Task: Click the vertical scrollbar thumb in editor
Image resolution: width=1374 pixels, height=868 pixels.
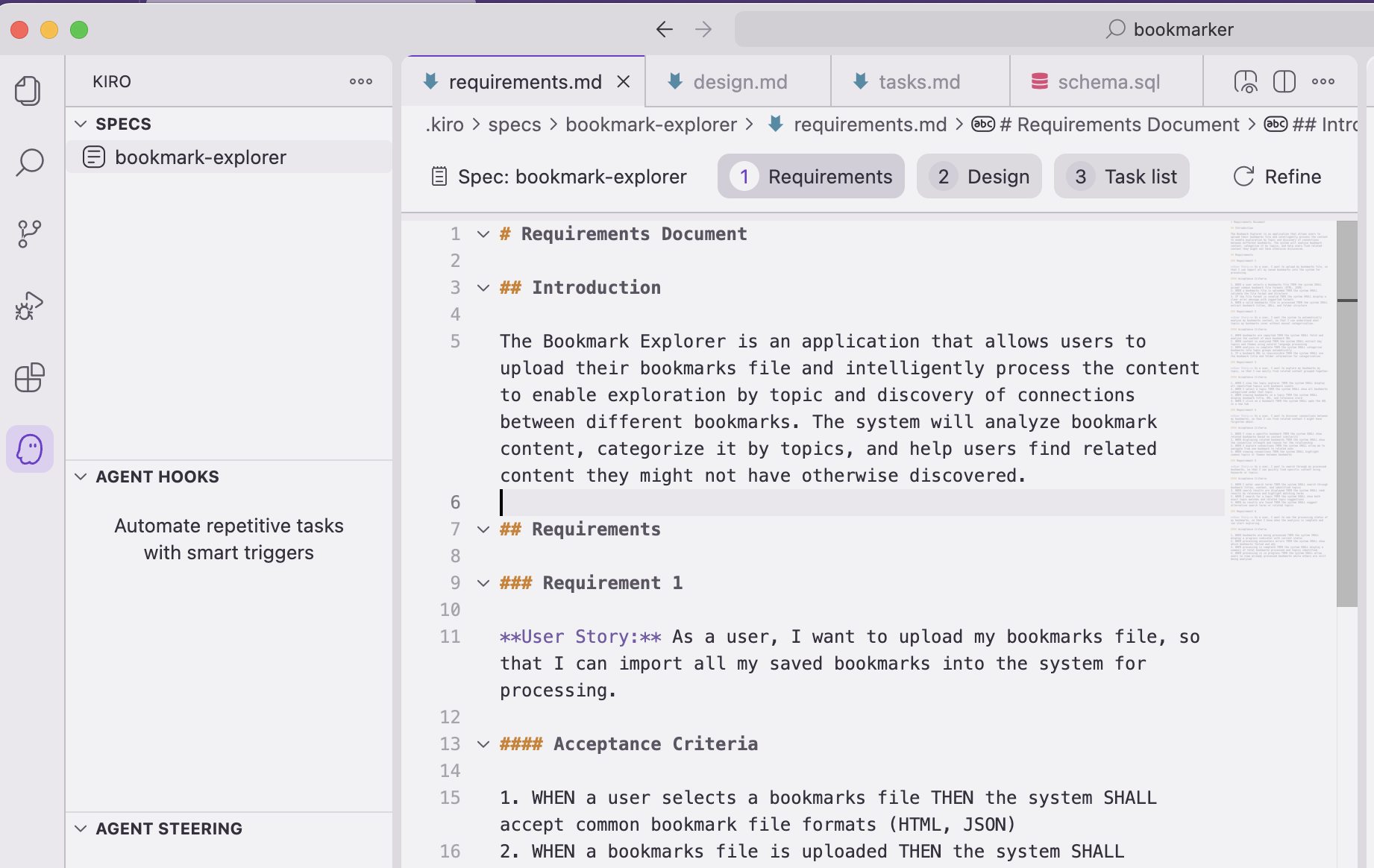Action: point(1347,413)
